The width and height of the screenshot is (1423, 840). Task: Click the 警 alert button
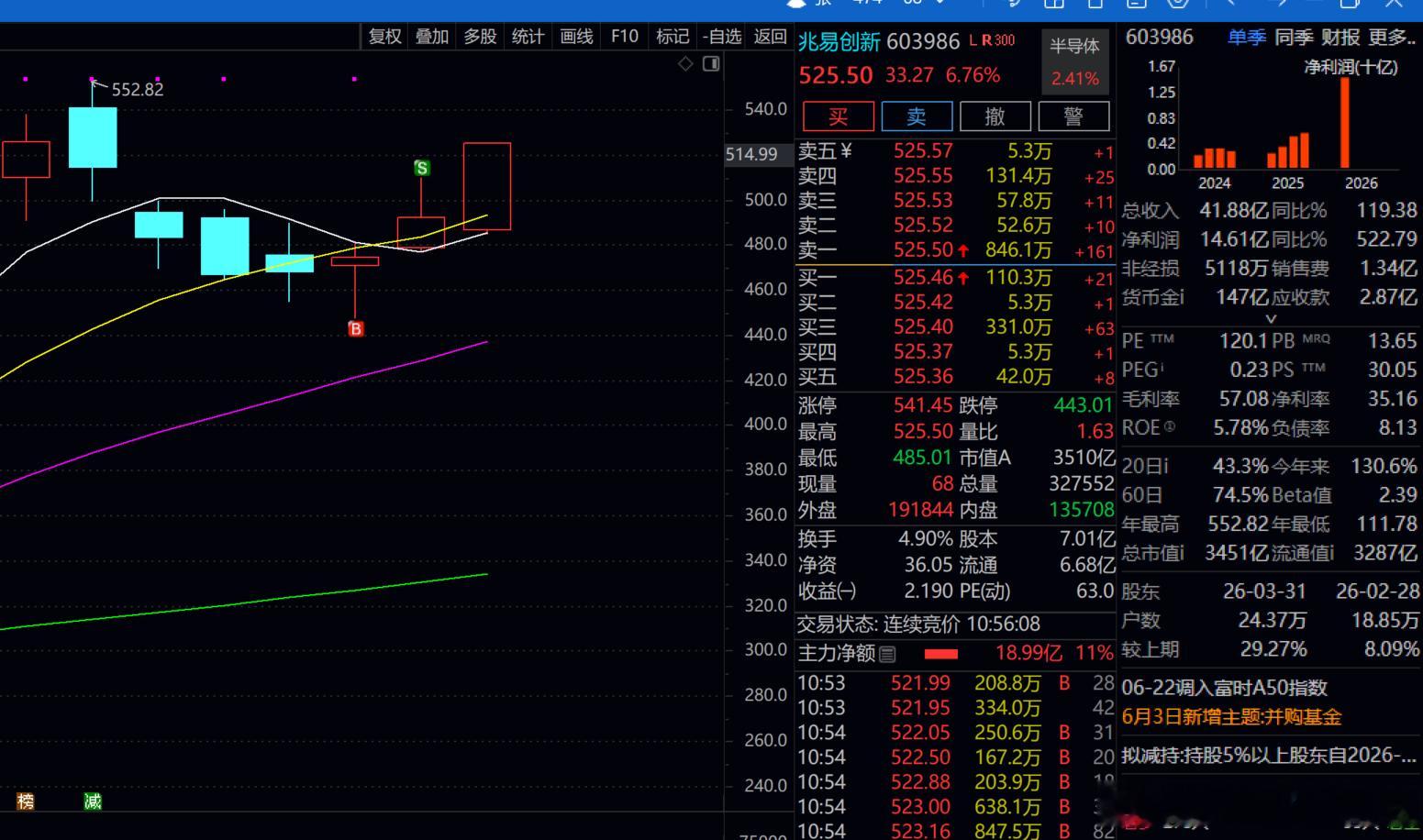pyautogui.click(x=1073, y=116)
